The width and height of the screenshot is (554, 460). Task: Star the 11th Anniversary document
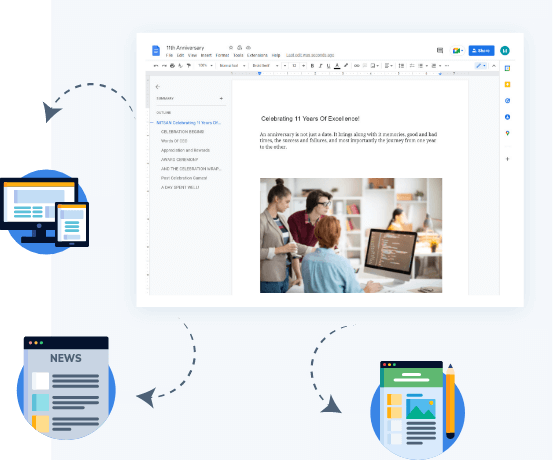(x=230, y=48)
